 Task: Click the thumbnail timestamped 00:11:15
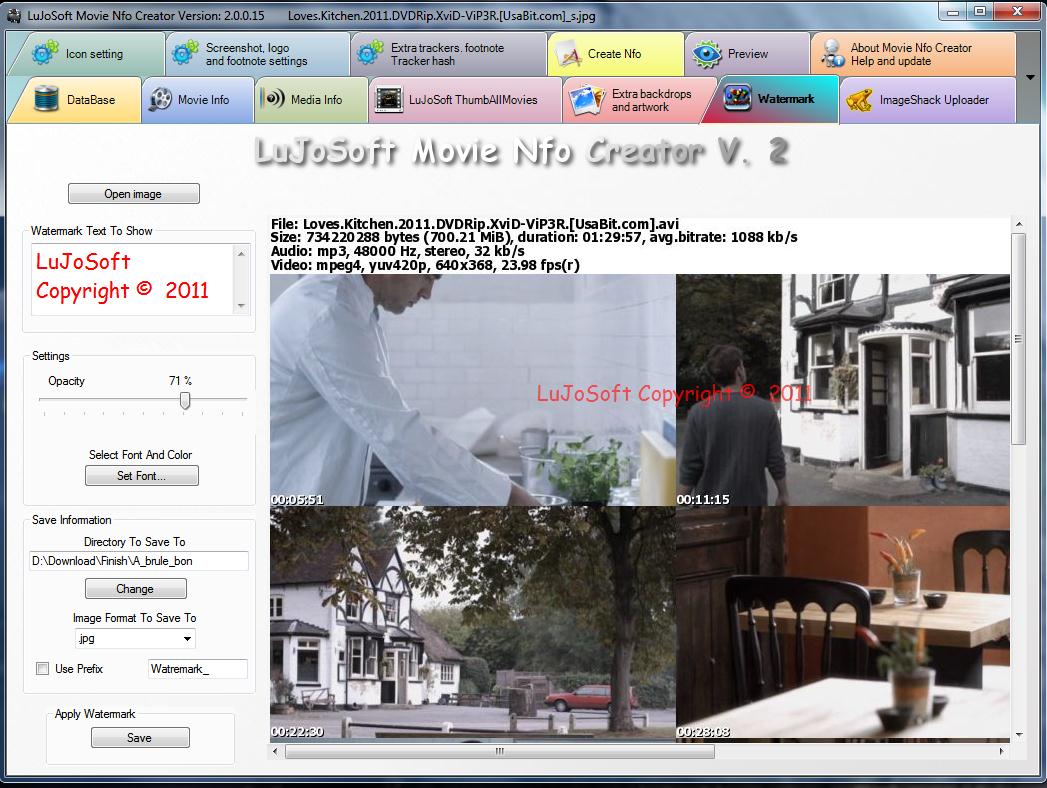843,390
